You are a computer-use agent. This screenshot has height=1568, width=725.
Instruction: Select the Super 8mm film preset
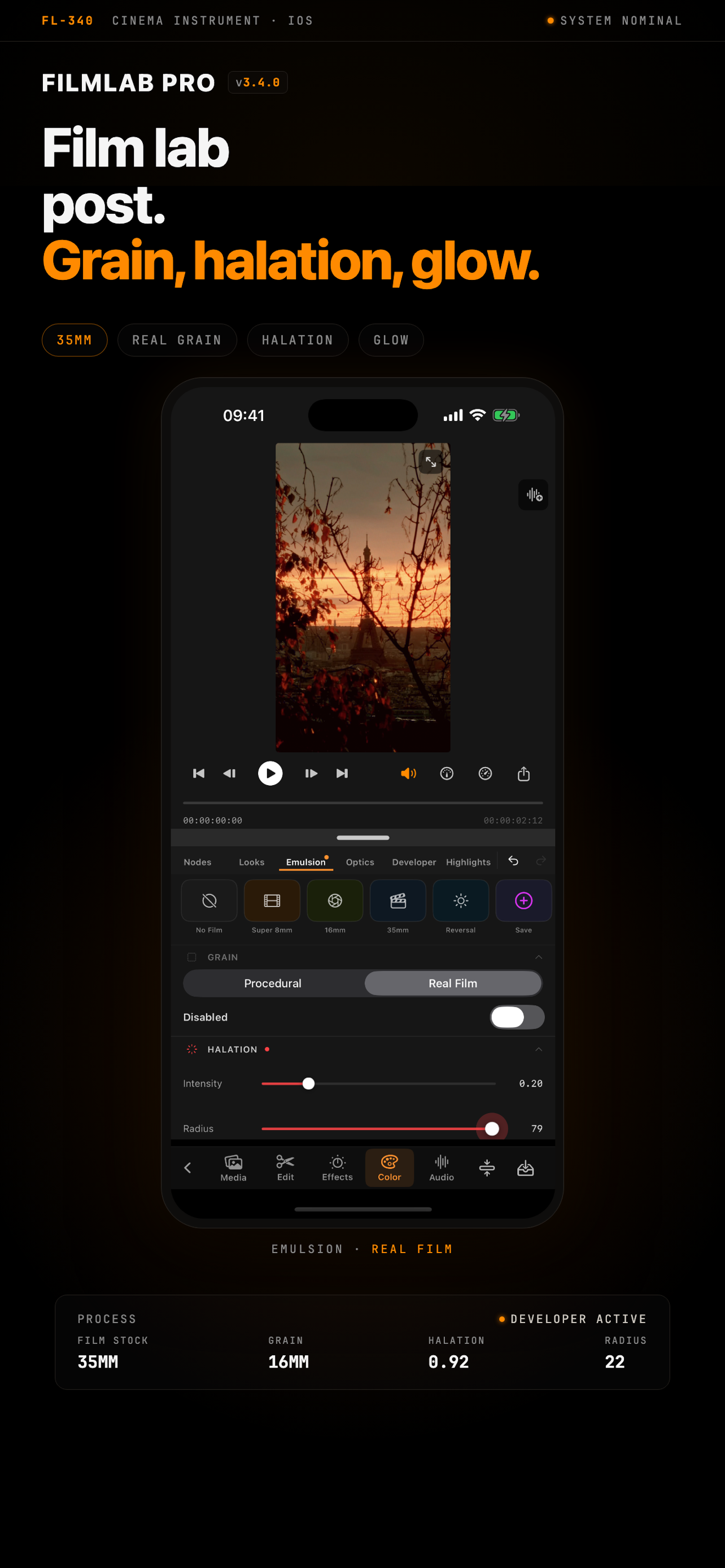pyautogui.click(x=272, y=900)
